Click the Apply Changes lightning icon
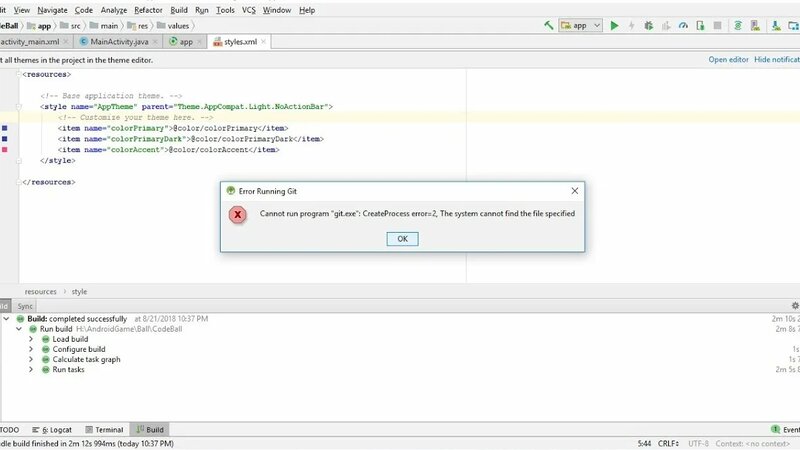Image resolution: width=800 pixels, height=450 pixels. [631, 25]
